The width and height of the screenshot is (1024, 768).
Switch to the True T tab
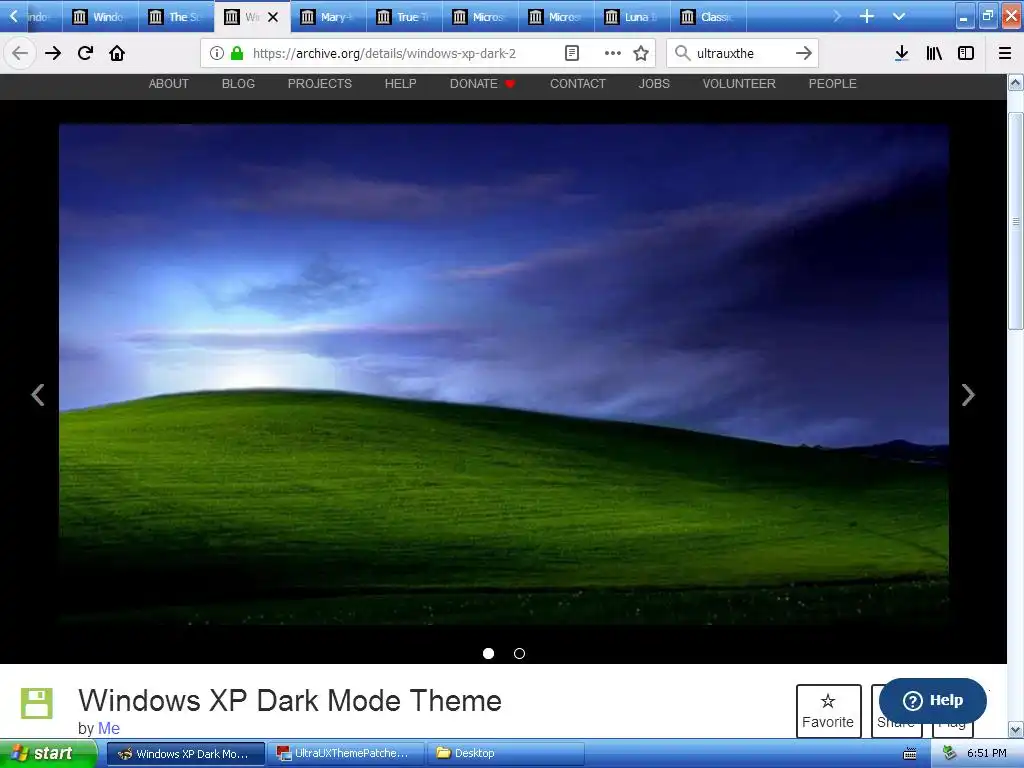[404, 17]
